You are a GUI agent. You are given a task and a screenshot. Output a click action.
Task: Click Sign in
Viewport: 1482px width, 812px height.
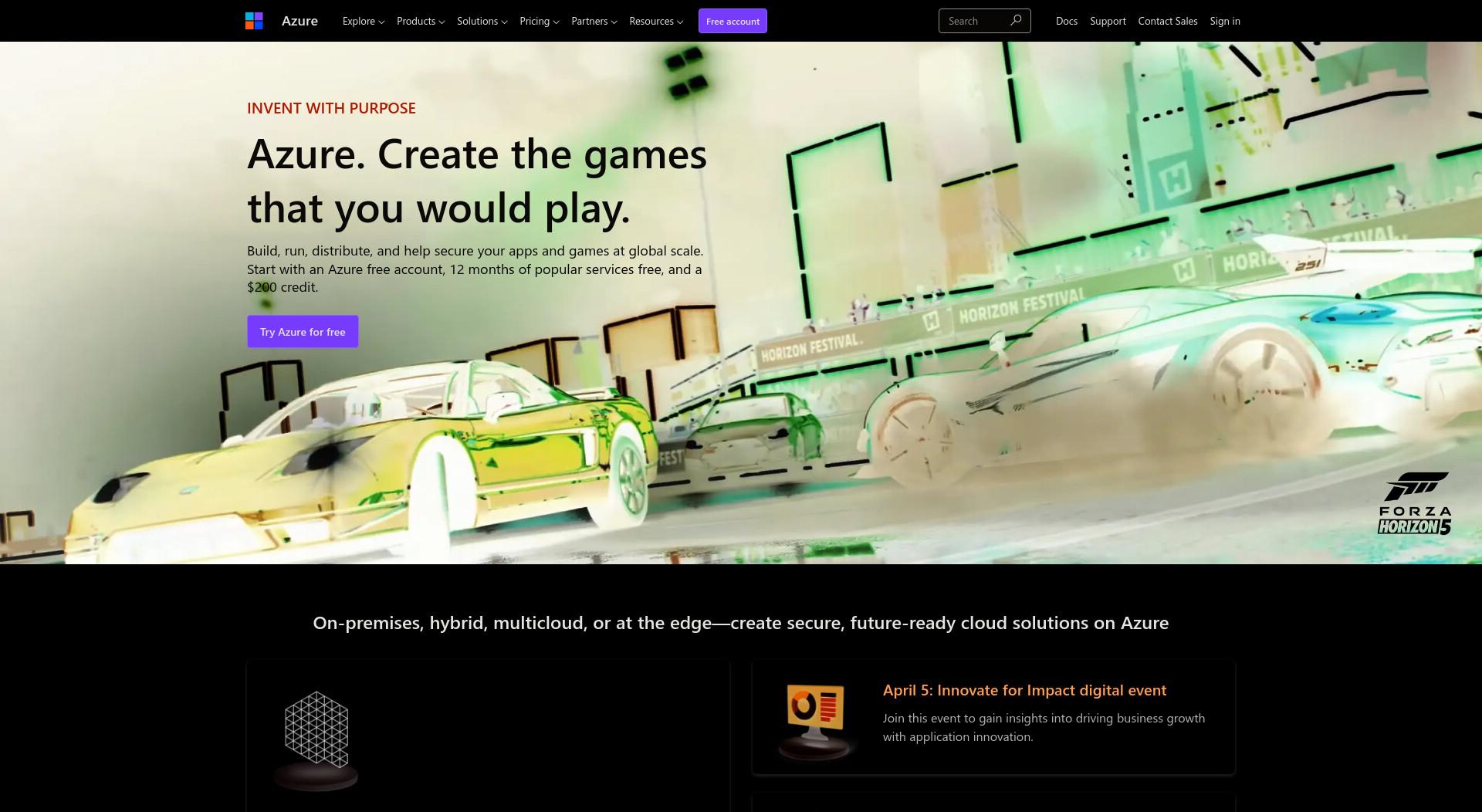click(1225, 21)
